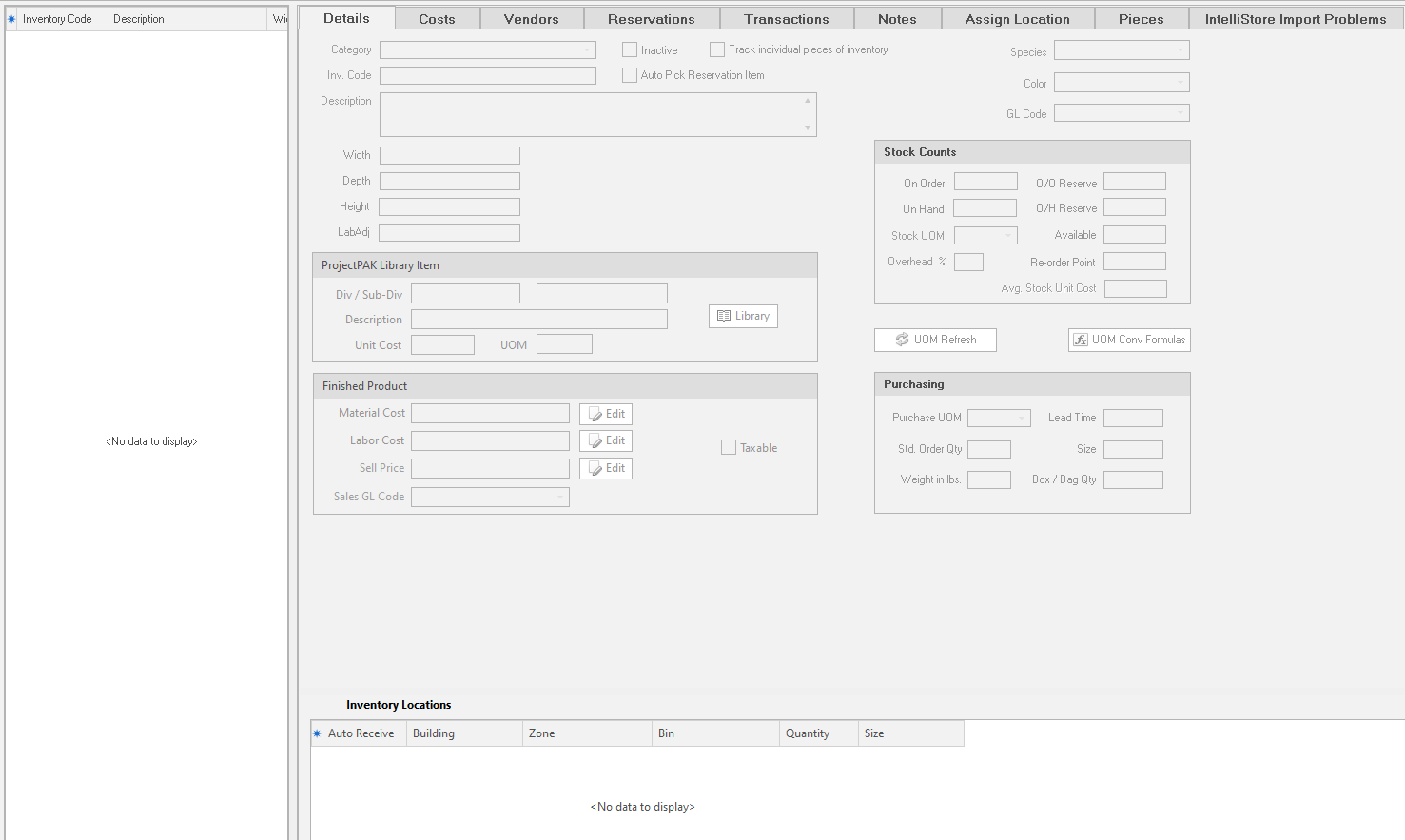Toggle the Inactive checkbox
Viewport: 1405px width, 840px height.
(630, 49)
